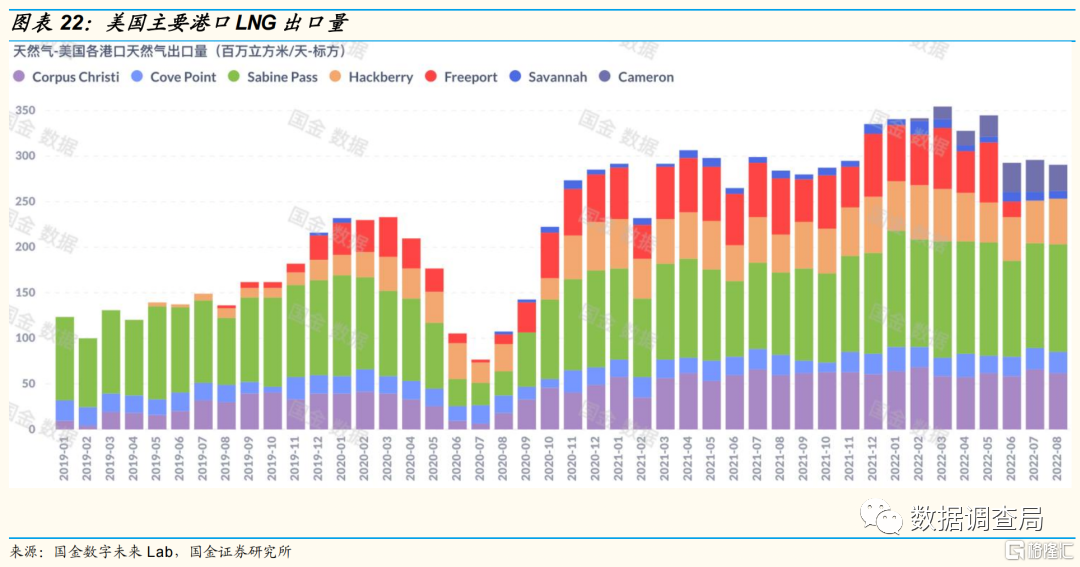Toggle Hackberry legend label
The height and width of the screenshot is (567, 1080).
pos(380,77)
